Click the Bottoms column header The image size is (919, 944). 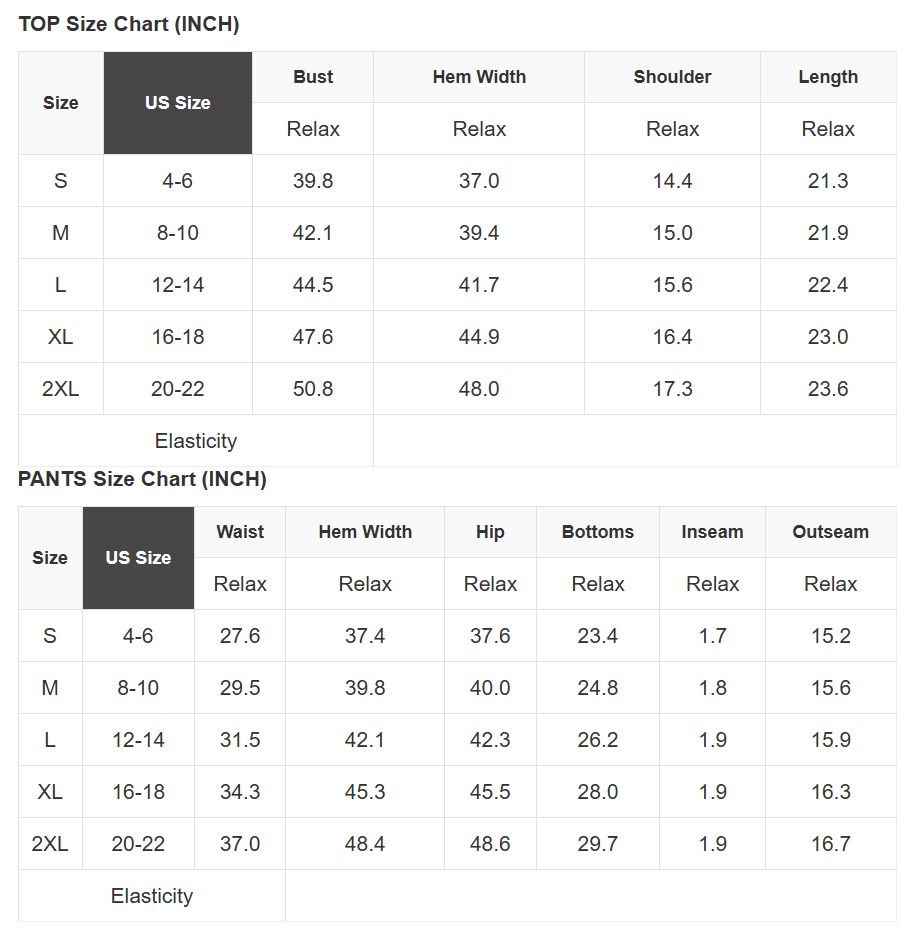[x=598, y=532]
